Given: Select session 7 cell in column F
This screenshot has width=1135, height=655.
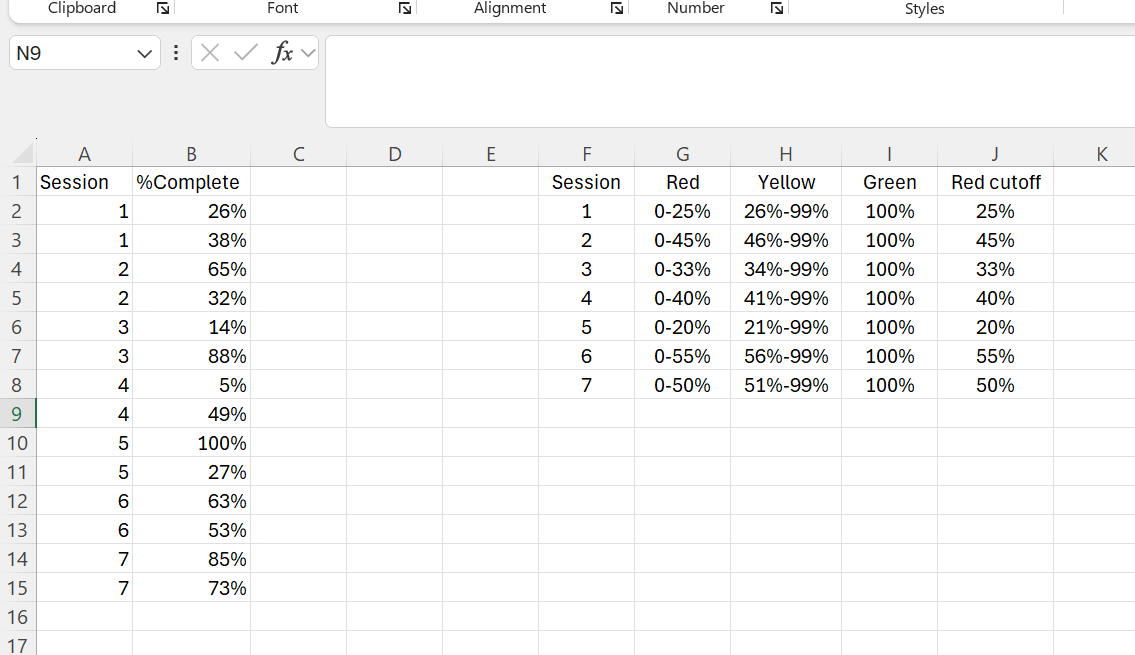Looking at the screenshot, I should point(586,385).
